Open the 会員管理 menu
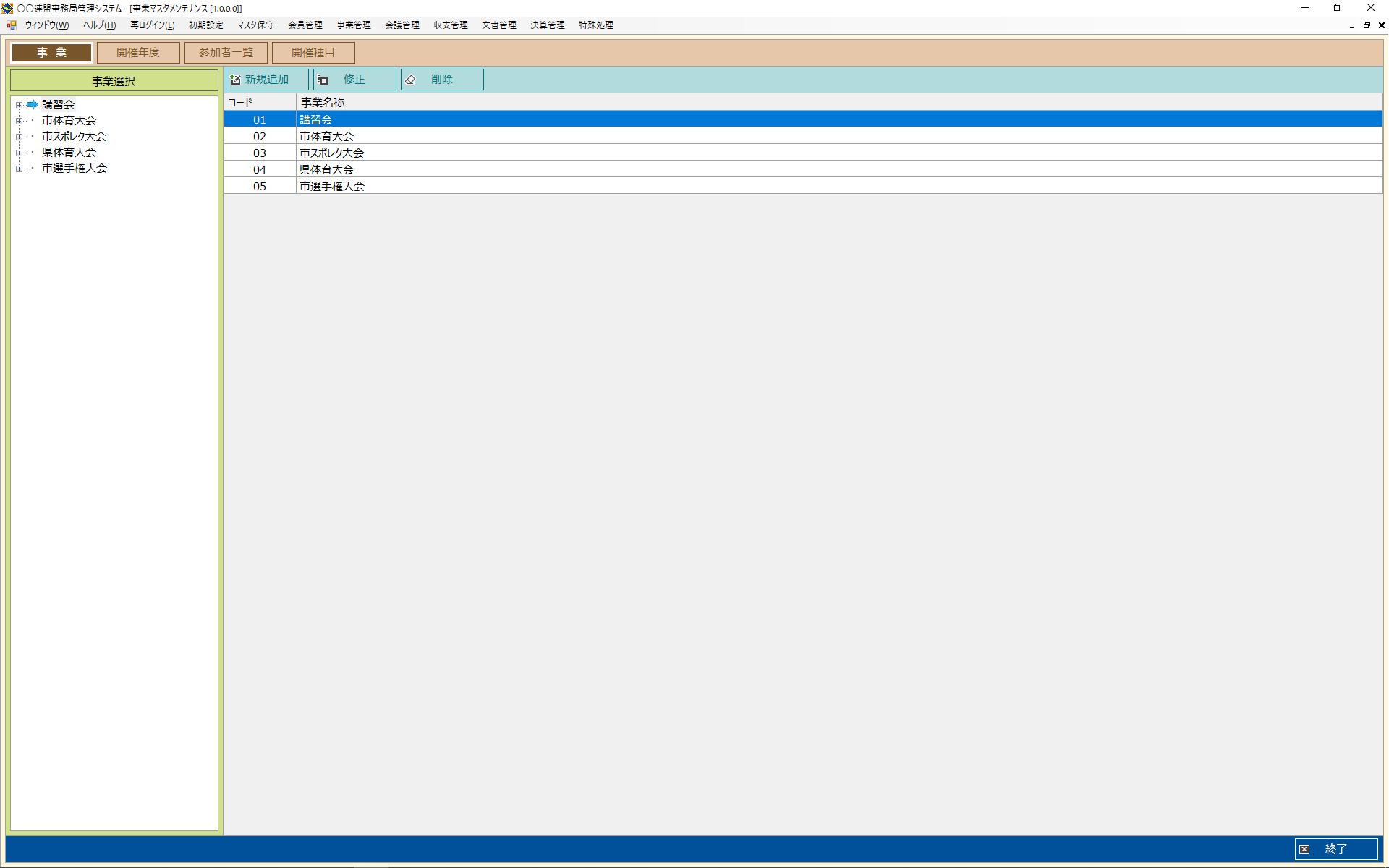The image size is (1389, 868). click(305, 25)
